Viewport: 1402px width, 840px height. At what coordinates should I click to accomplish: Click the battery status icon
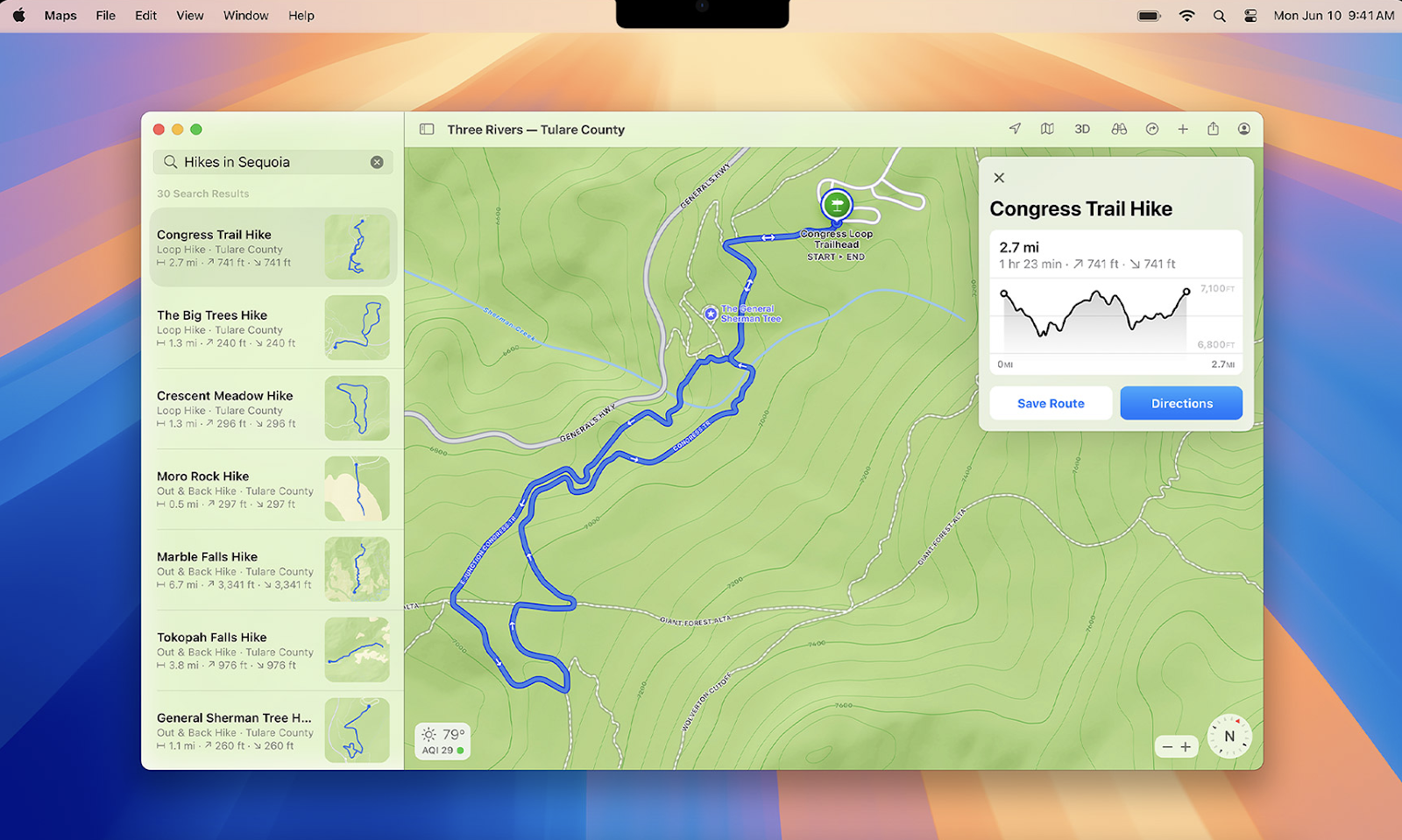[x=1149, y=16]
